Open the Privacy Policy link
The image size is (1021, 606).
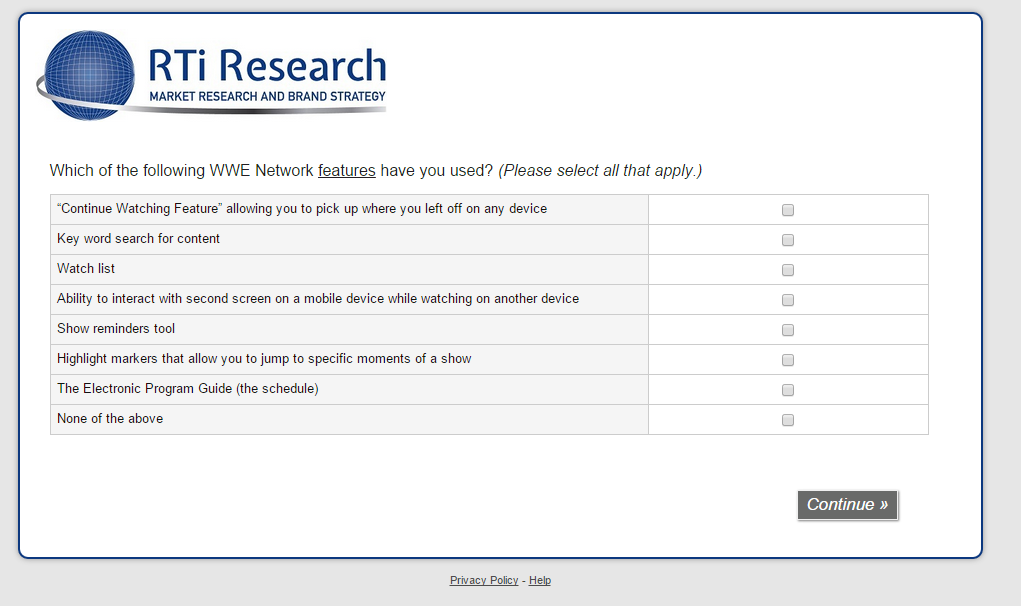click(484, 580)
